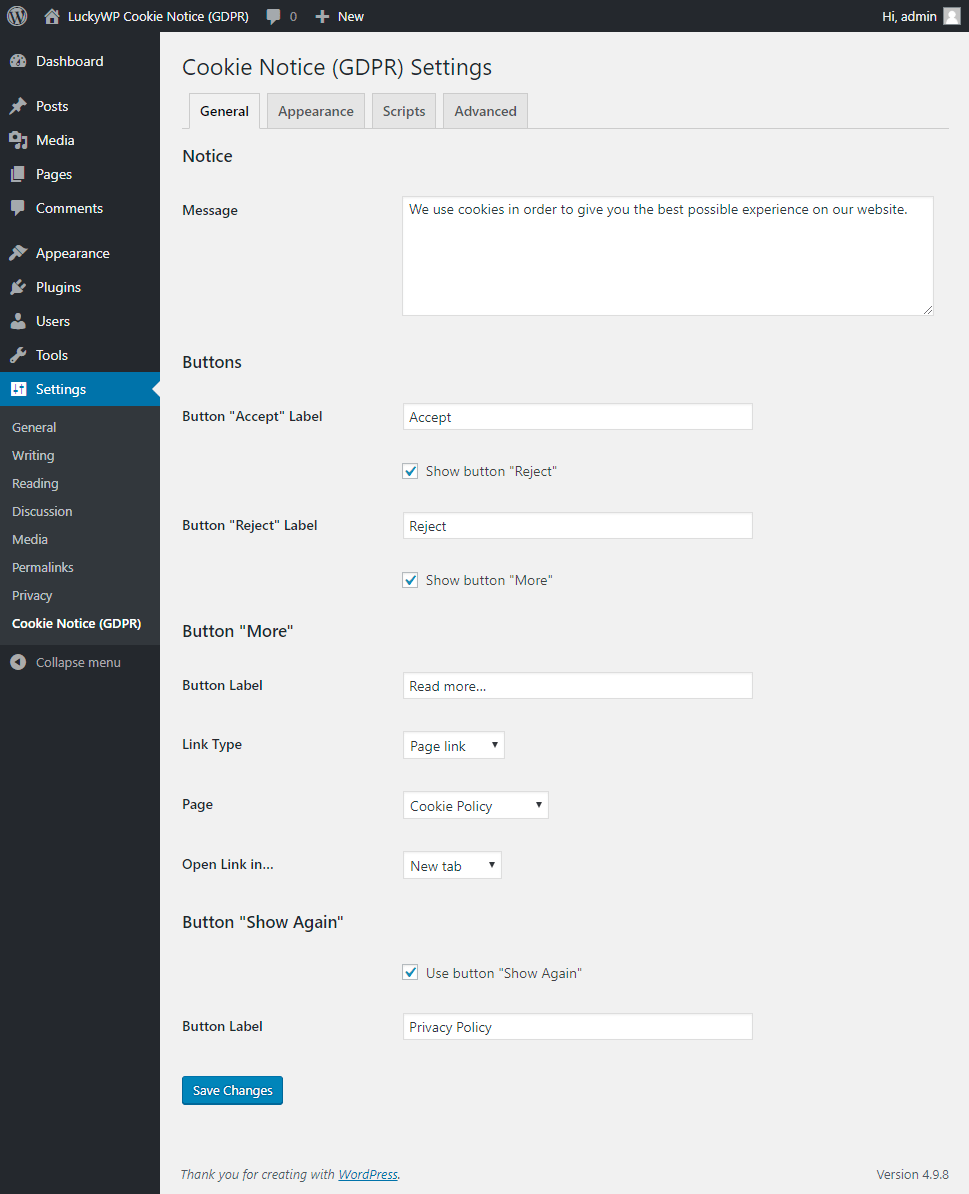Screen dimensions: 969x1194
Task: Uncheck Show button "More" checkbox
Action: (410, 580)
